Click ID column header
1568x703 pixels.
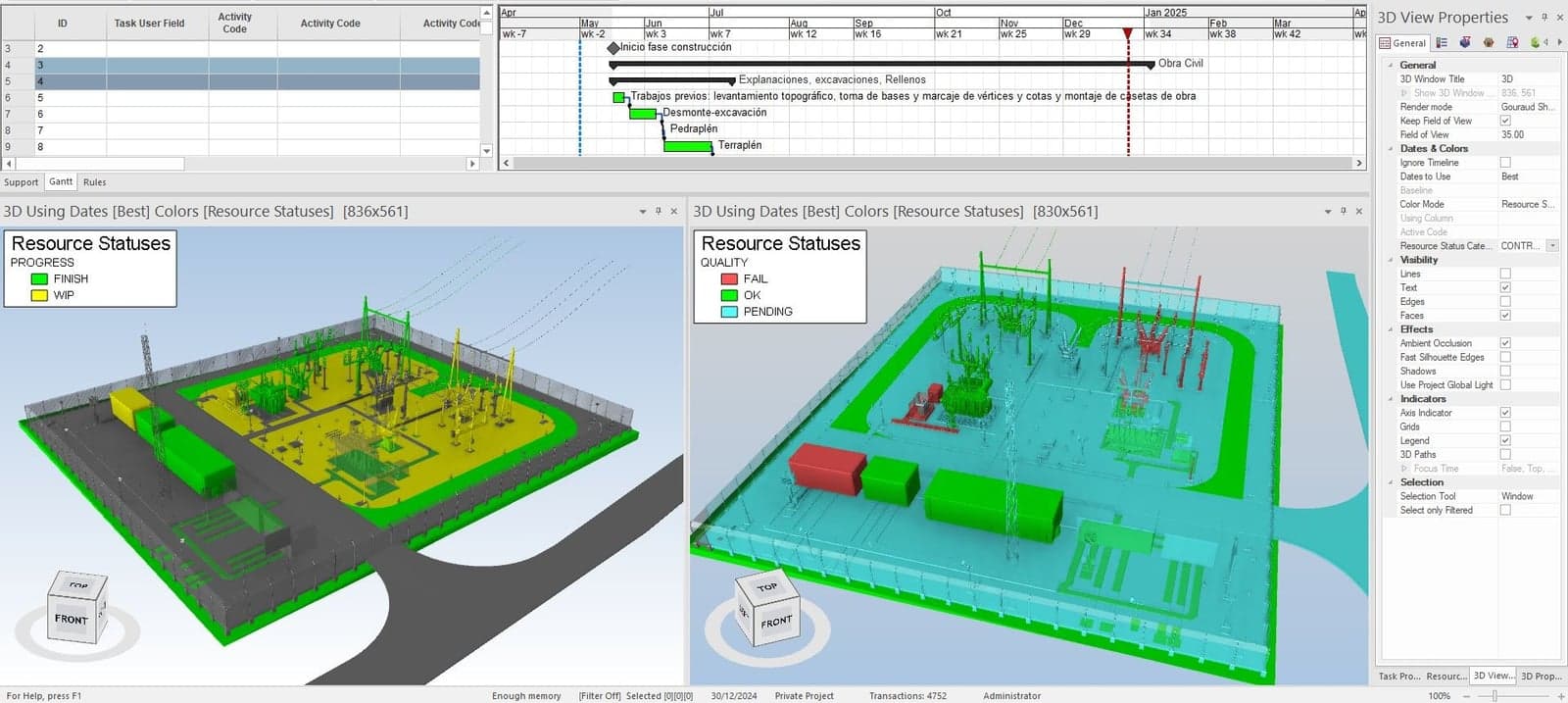[63, 24]
